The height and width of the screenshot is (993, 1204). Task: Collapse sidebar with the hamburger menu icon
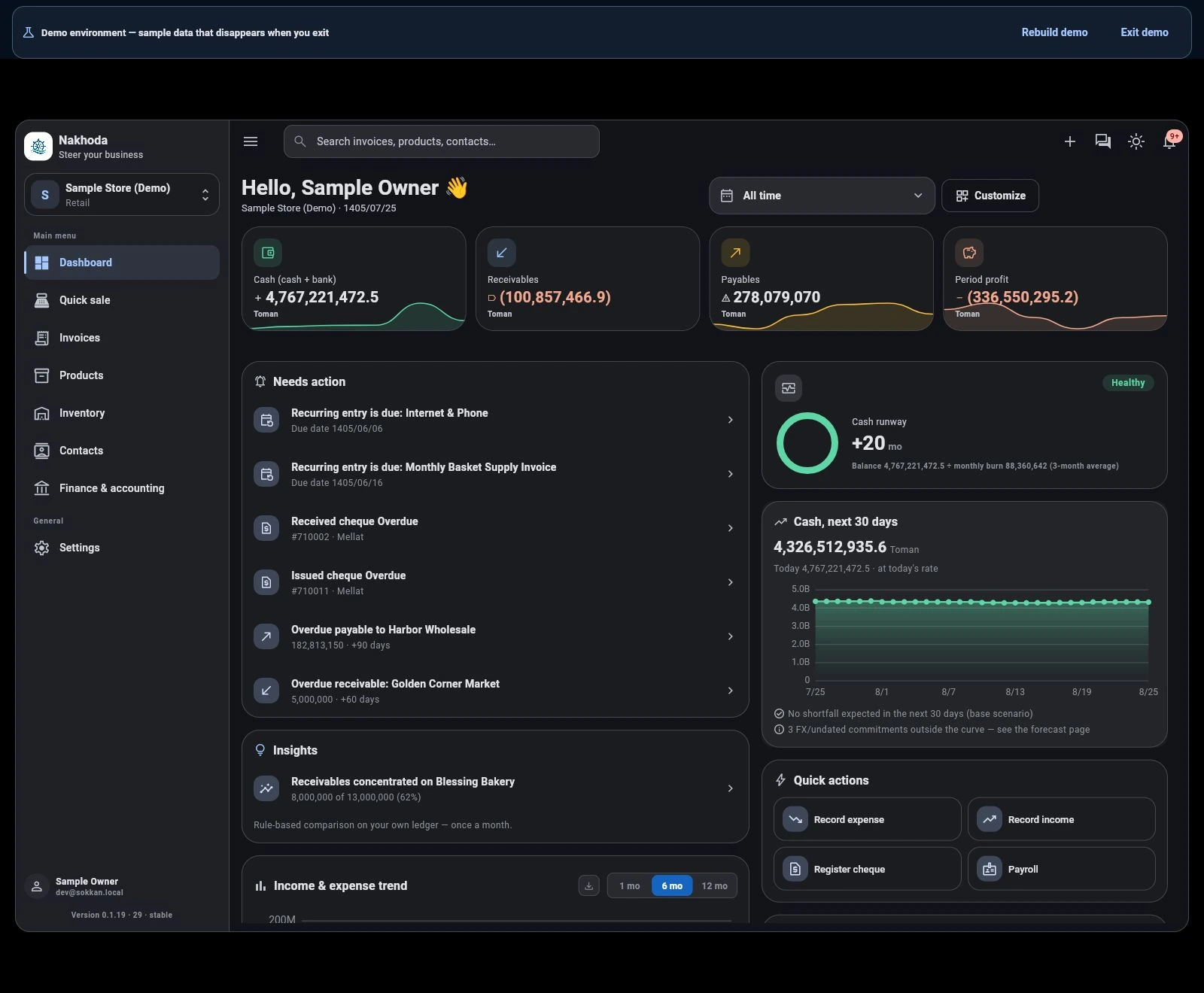click(251, 141)
